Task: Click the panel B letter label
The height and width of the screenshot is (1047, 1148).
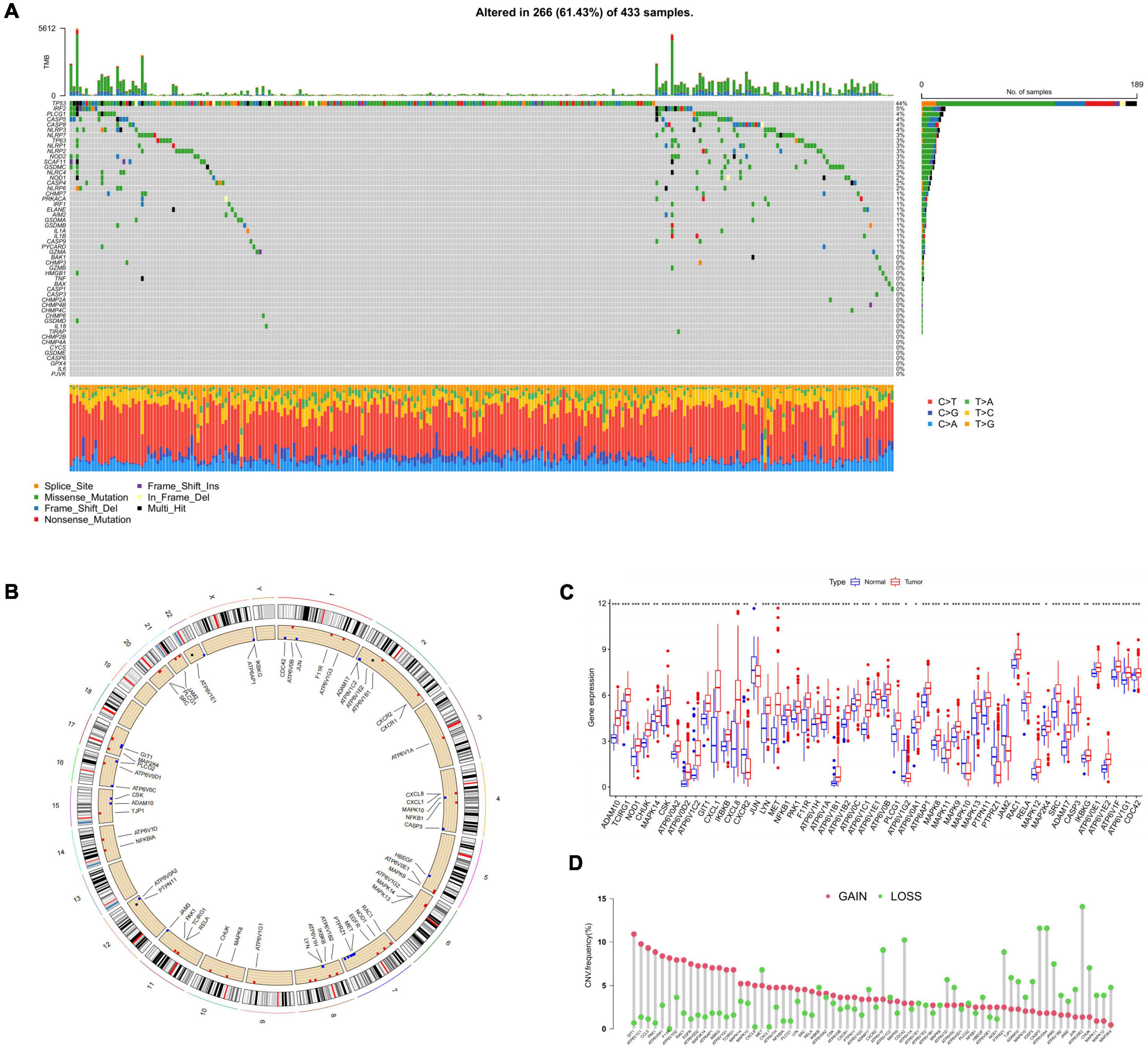Action: [11, 592]
